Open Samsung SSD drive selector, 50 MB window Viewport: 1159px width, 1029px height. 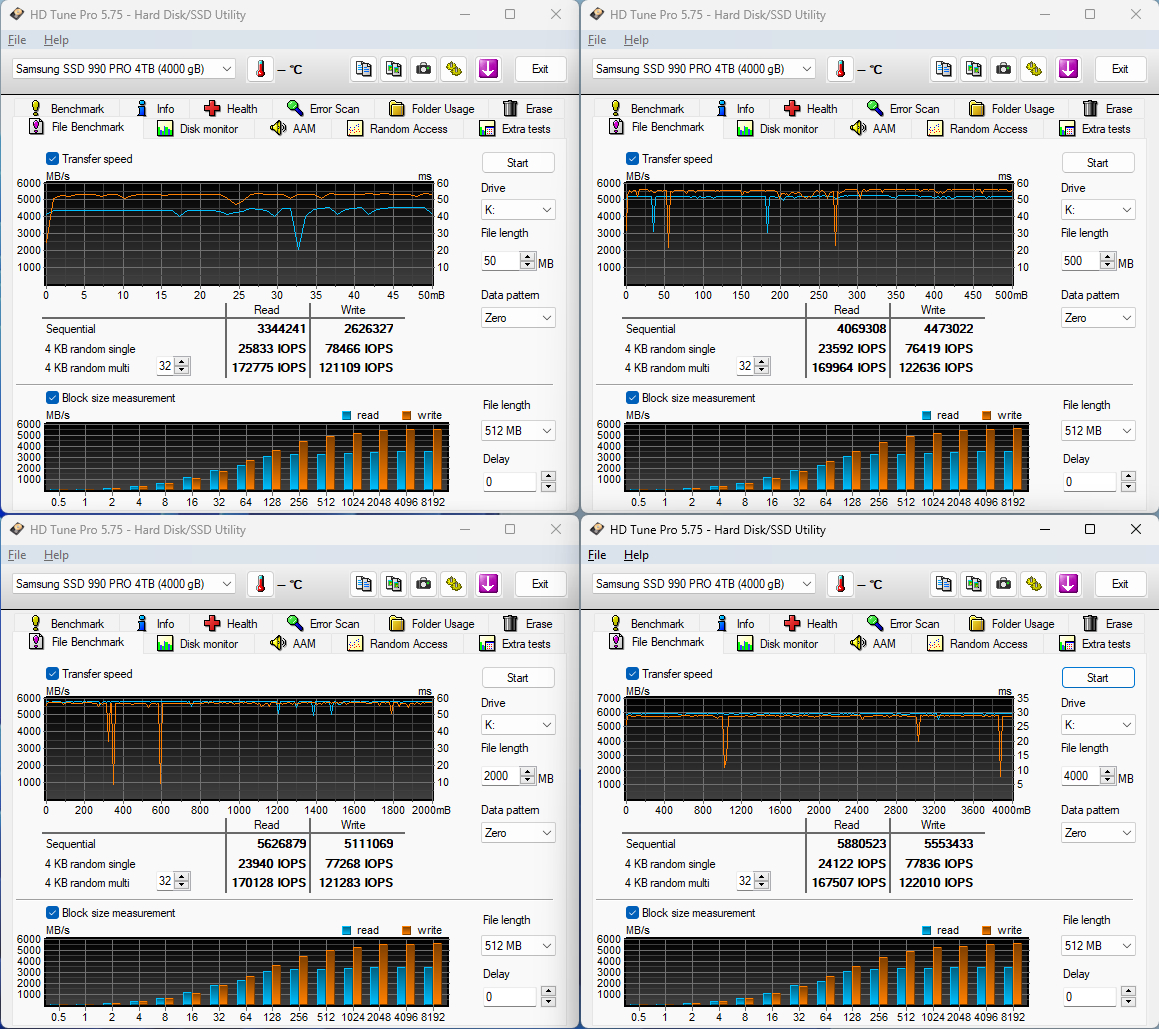124,69
